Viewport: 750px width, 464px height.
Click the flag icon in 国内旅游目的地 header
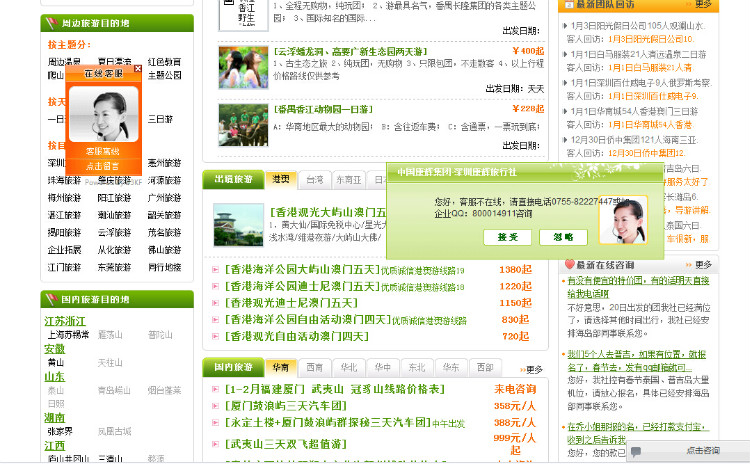point(51,299)
